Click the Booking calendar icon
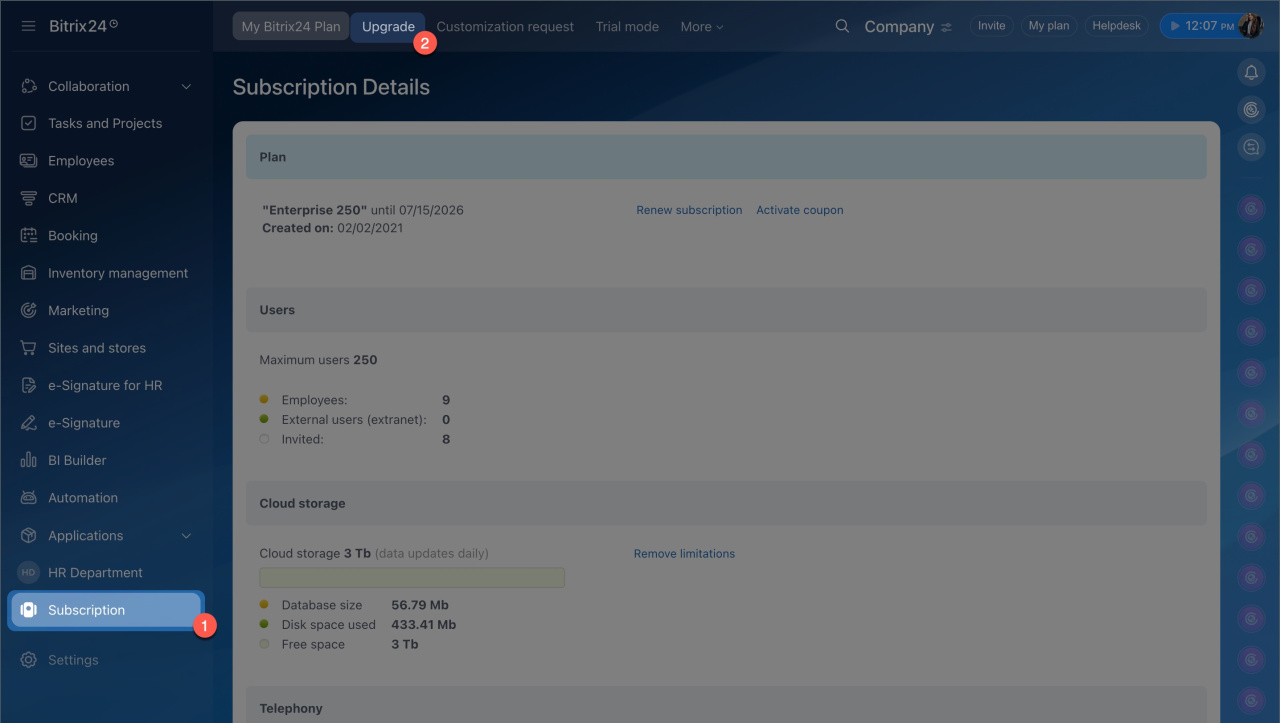The width and height of the screenshot is (1280, 723). 29,236
